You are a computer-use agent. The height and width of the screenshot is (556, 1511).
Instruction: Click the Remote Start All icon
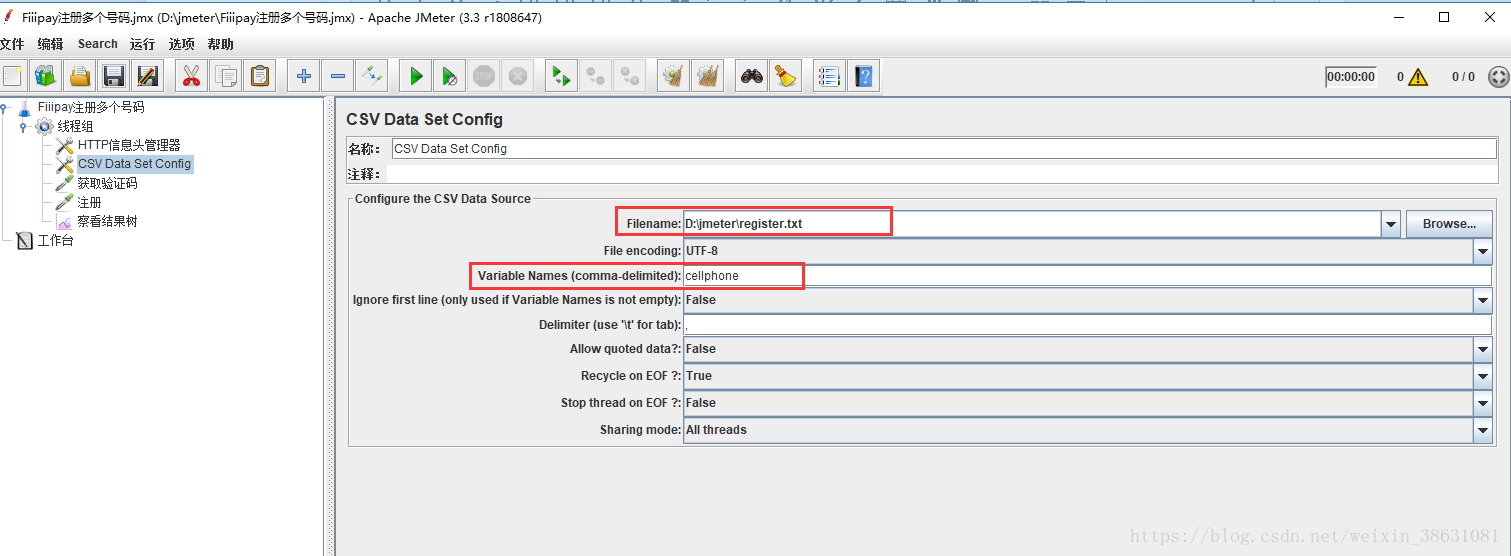coord(562,76)
